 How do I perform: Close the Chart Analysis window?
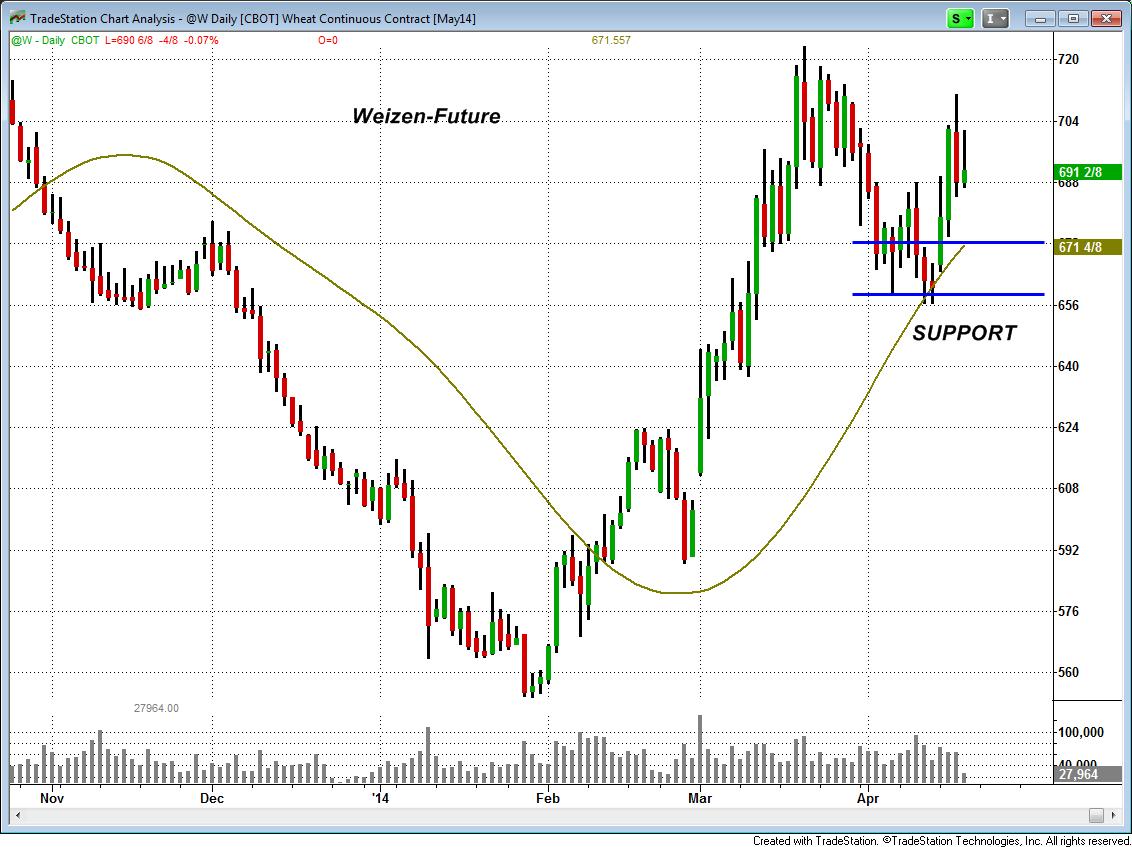[1104, 18]
